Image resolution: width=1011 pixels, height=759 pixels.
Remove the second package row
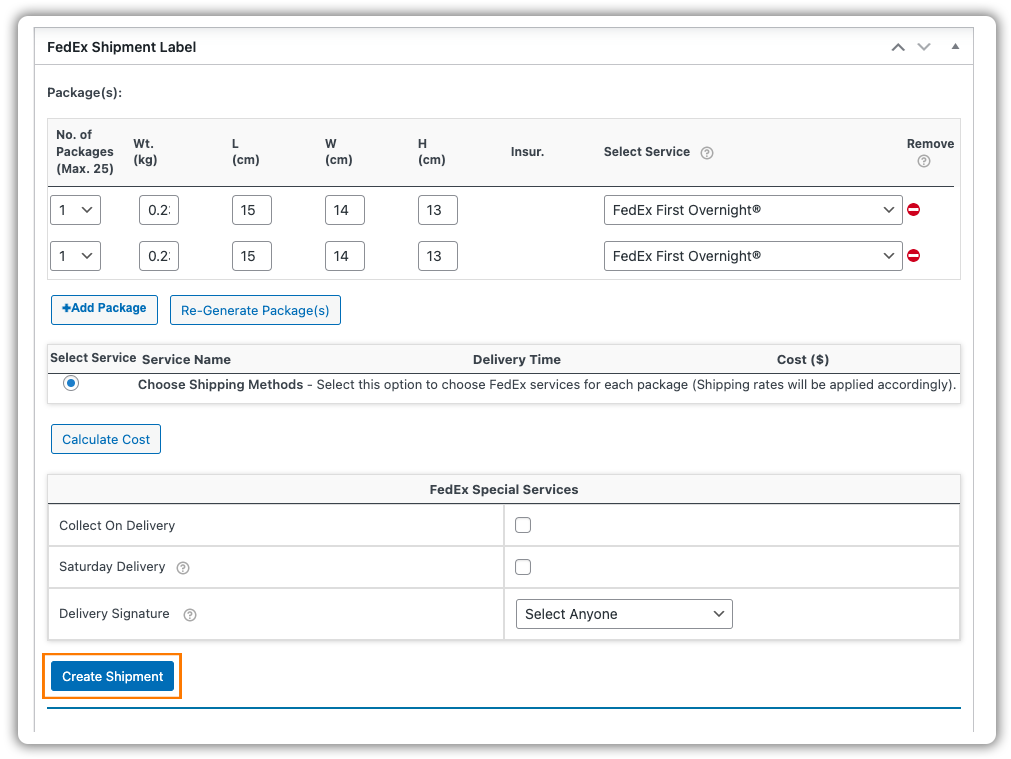pos(913,256)
